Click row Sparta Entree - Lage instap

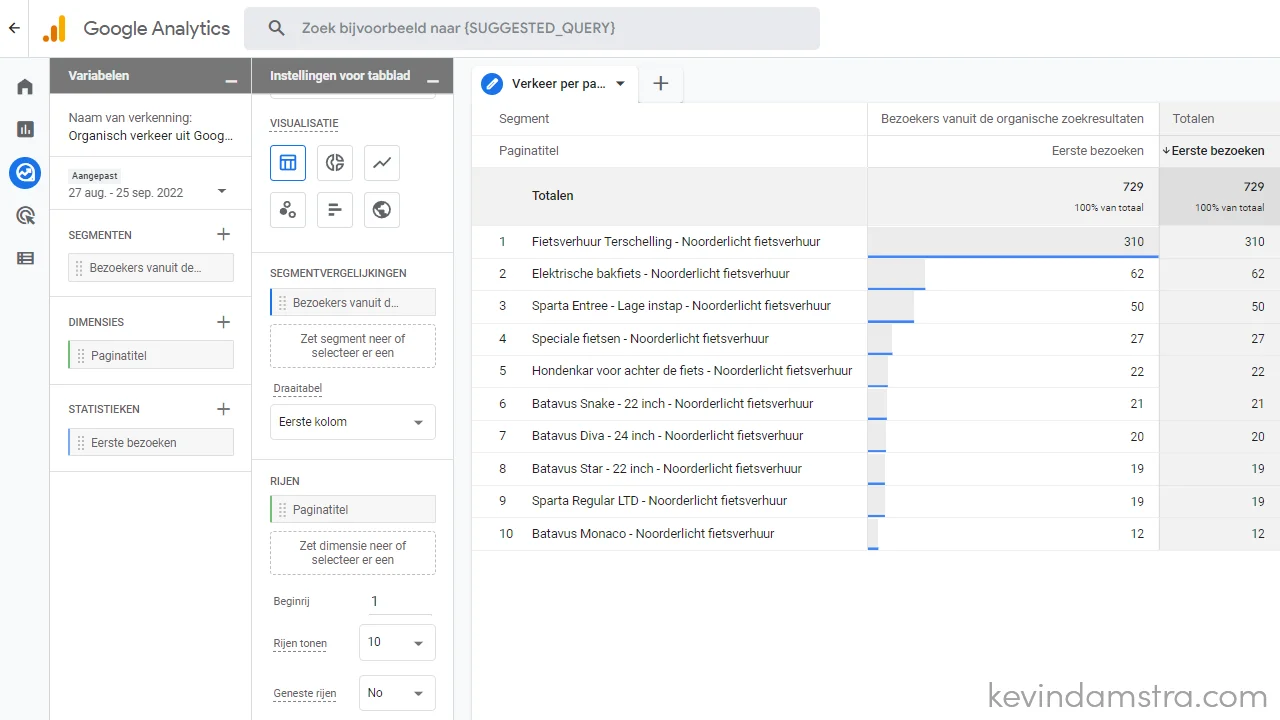[681, 306]
